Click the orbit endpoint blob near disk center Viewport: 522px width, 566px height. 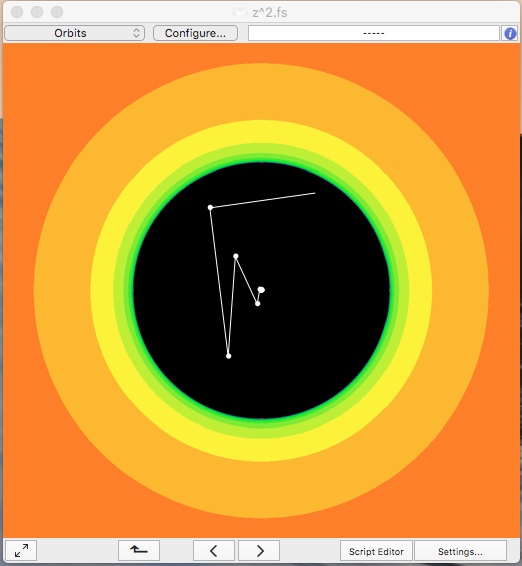(261, 289)
